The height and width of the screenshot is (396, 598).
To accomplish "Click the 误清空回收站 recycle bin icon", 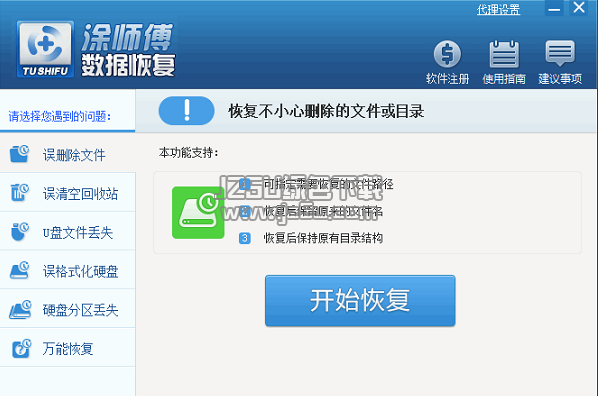I will point(19,193).
